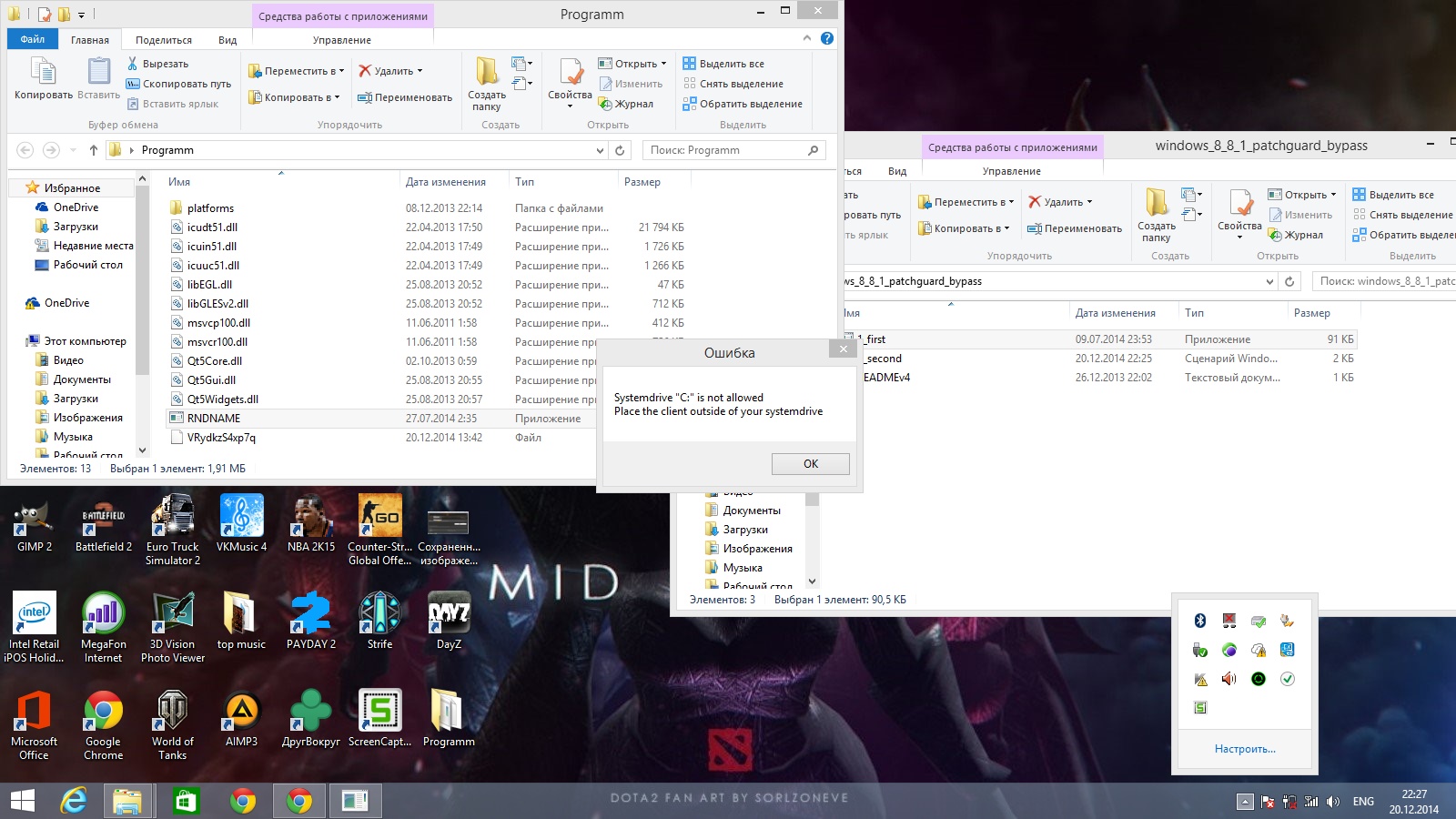Open the Вид tab in the Programm window
The image size is (1456, 819).
tap(227, 40)
